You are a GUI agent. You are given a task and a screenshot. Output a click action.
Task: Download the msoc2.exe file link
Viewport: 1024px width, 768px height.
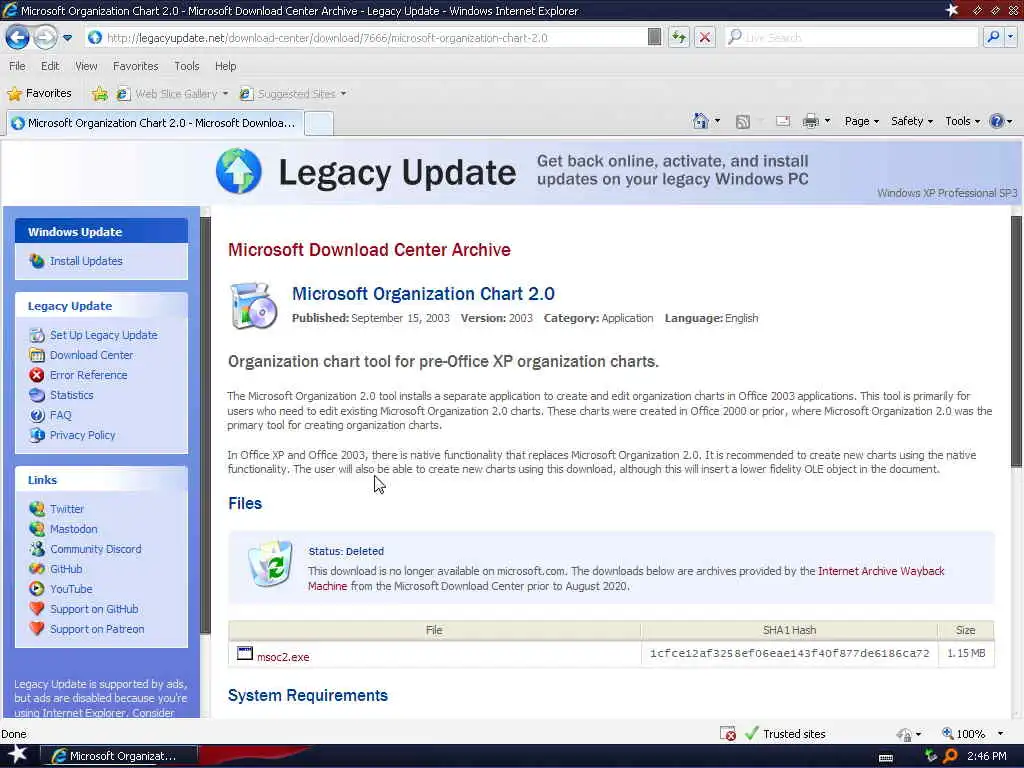[x=283, y=657]
